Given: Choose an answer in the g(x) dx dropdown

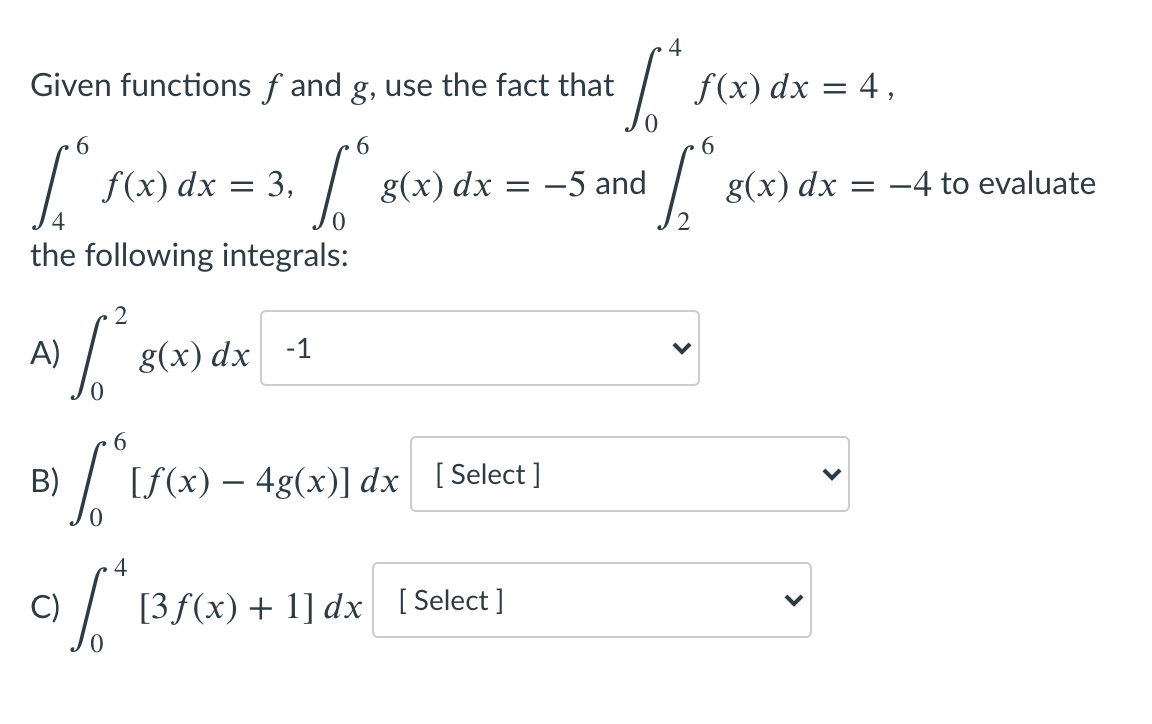Looking at the screenshot, I should pos(480,347).
